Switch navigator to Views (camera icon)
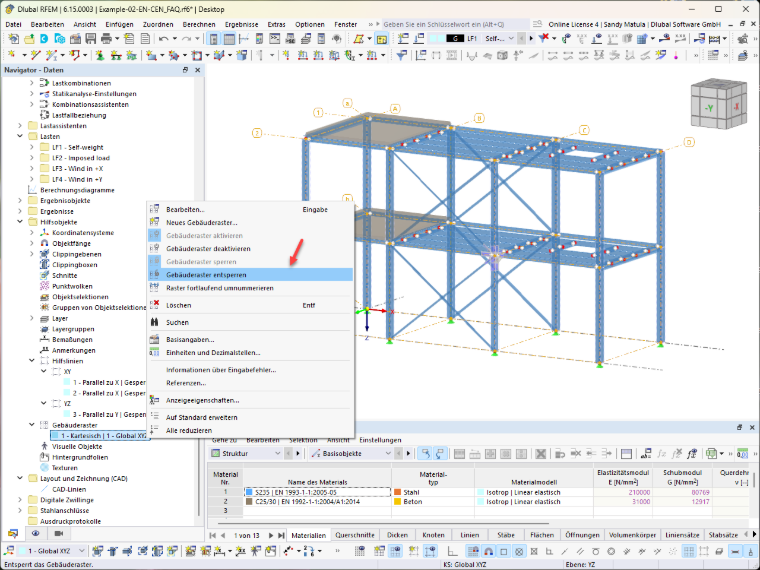 [x=59, y=533]
